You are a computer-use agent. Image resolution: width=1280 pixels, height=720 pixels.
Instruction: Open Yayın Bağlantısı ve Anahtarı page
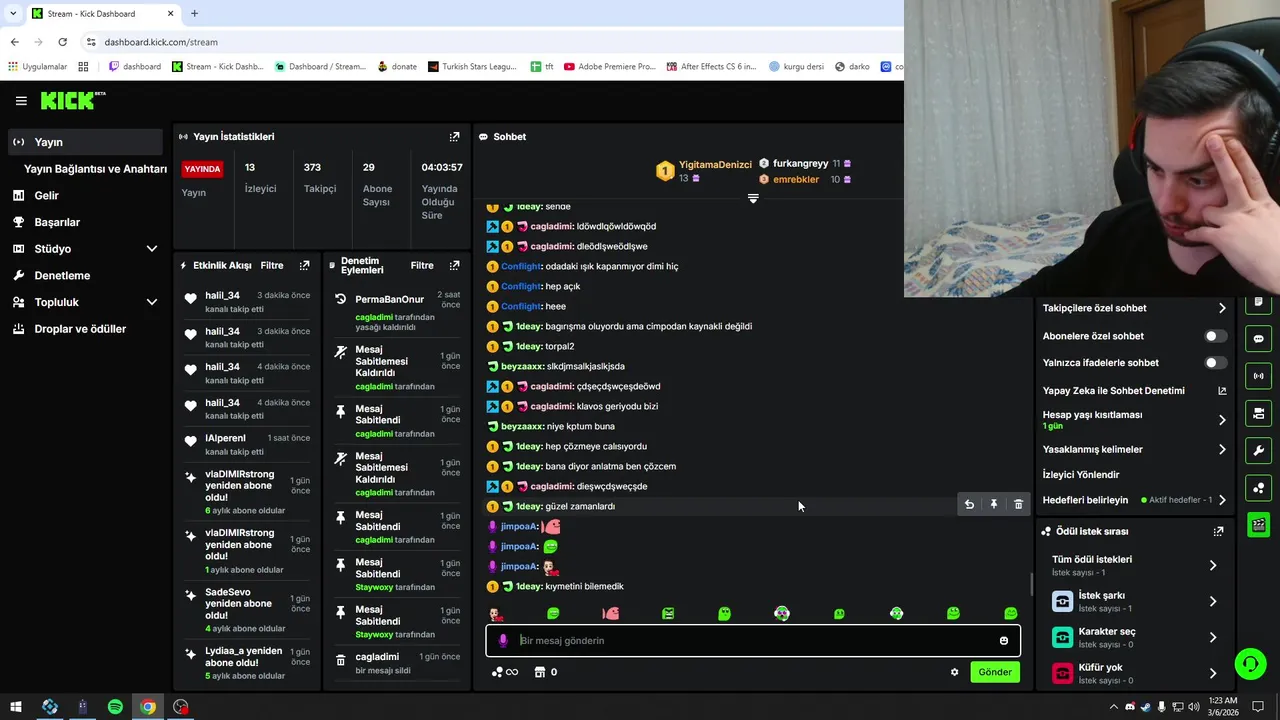(95, 169)
